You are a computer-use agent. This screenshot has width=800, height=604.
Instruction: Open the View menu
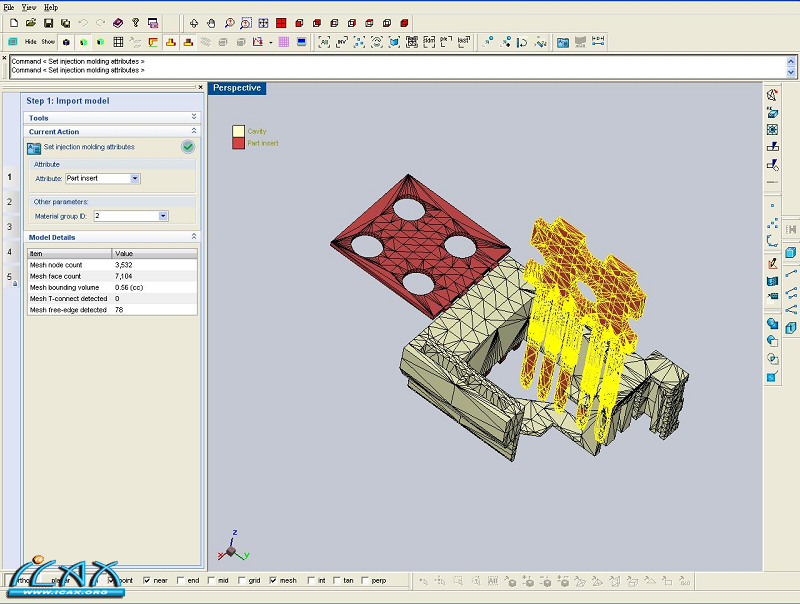(29, 7)
